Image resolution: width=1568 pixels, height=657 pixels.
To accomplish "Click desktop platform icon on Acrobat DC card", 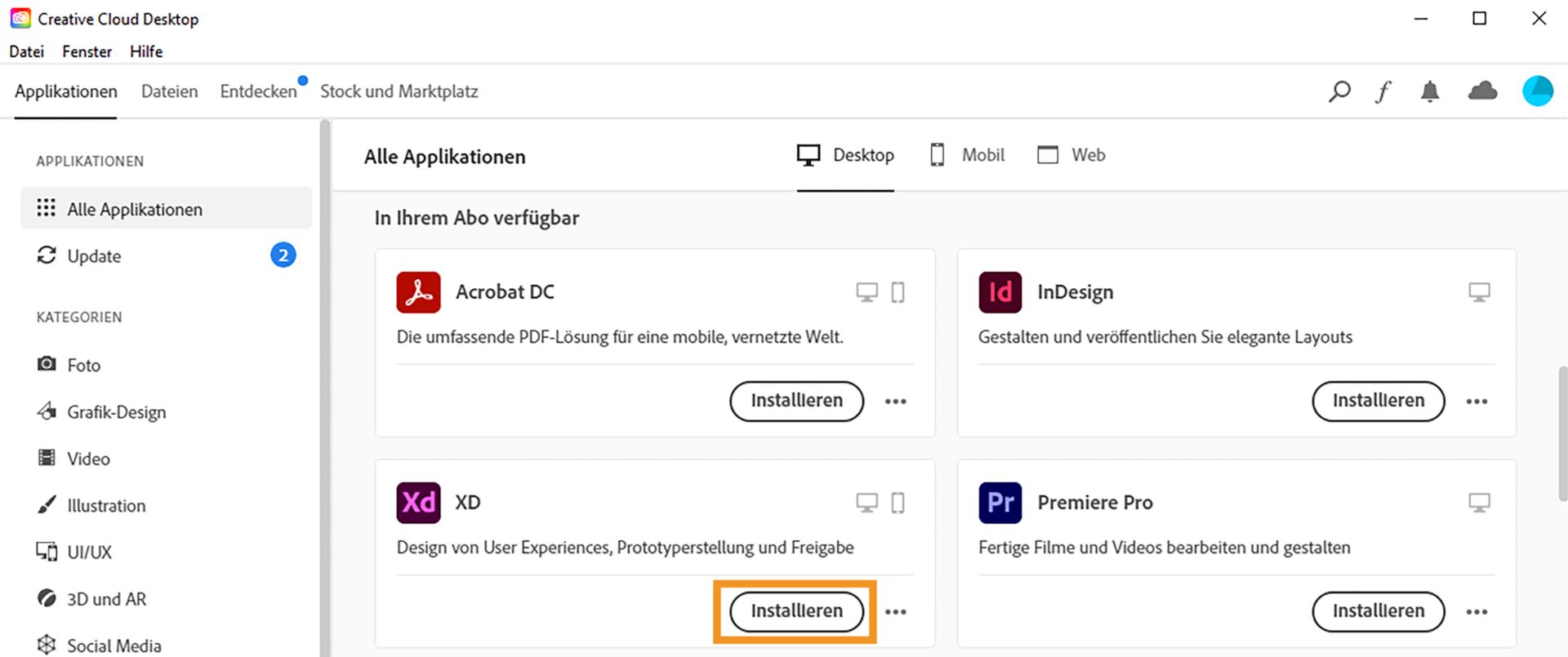I will [867, 292].
